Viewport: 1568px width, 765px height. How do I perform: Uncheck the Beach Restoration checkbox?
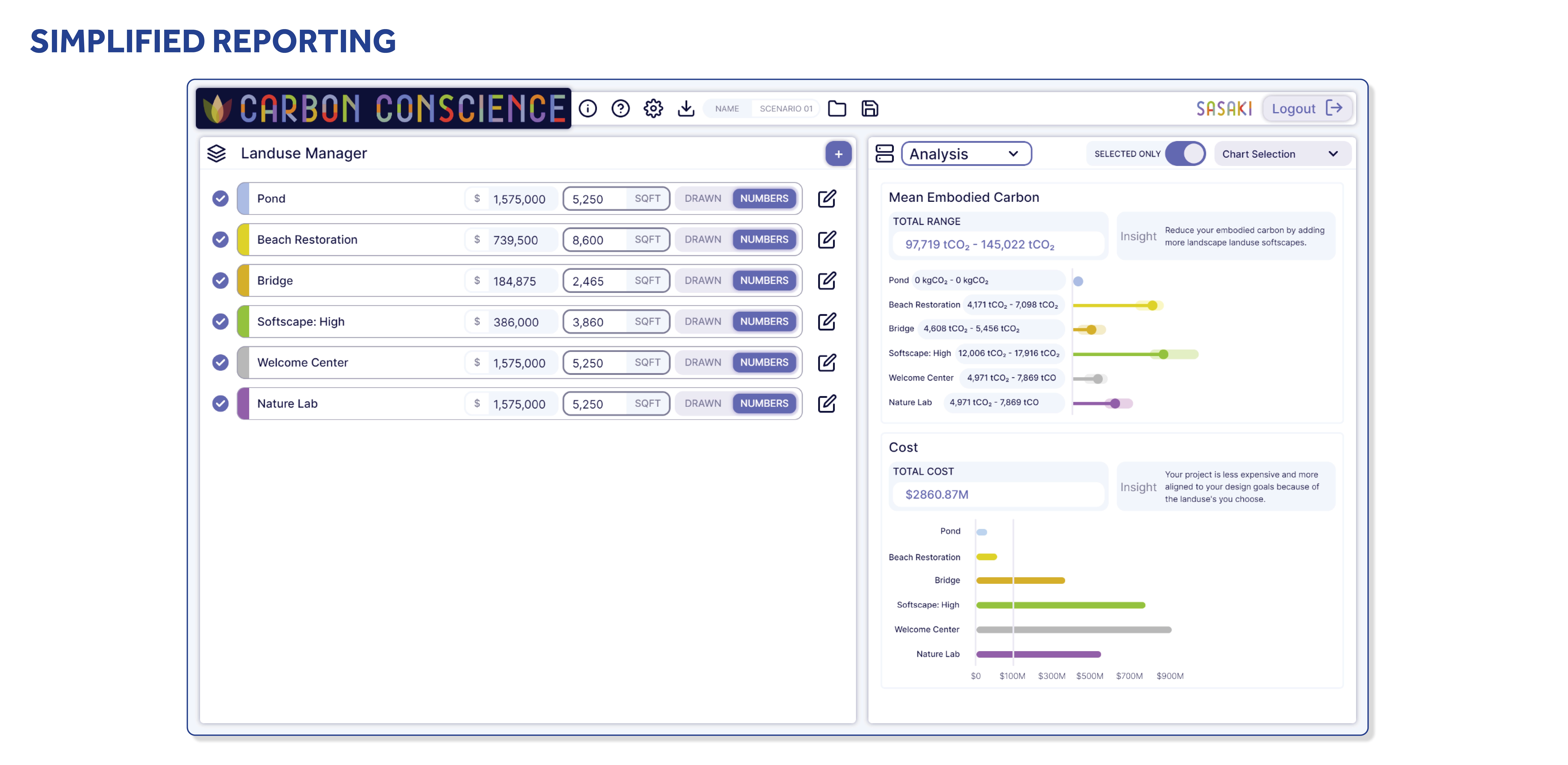[220, 240]
